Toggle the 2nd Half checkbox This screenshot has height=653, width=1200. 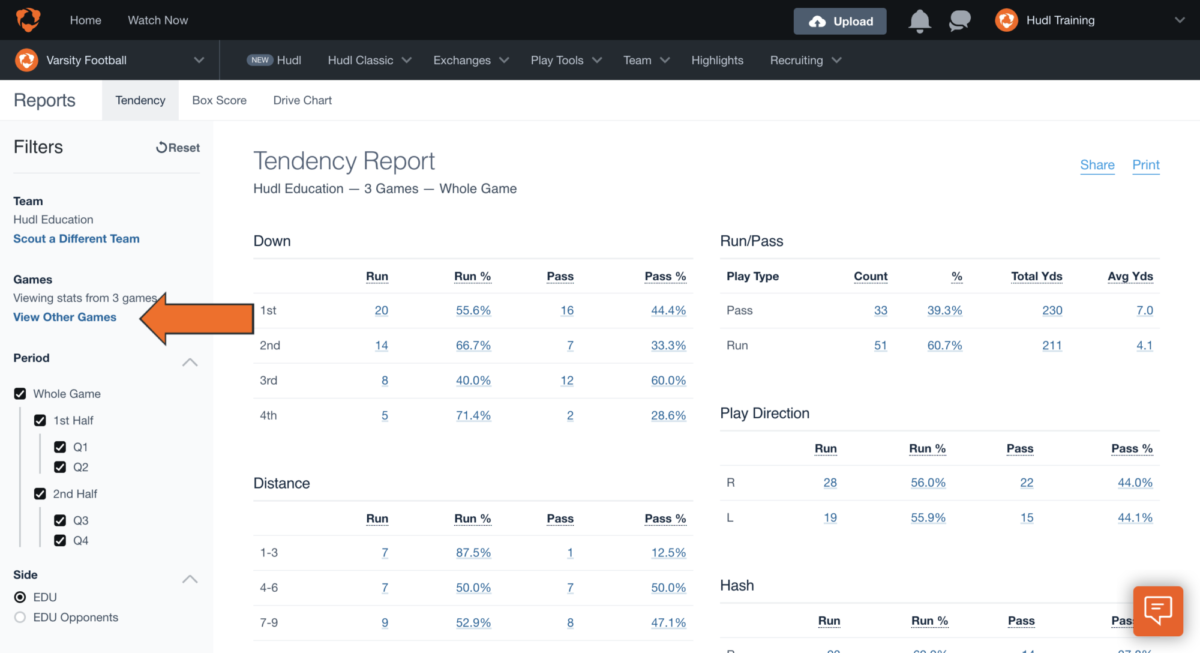tap(40, 494)
